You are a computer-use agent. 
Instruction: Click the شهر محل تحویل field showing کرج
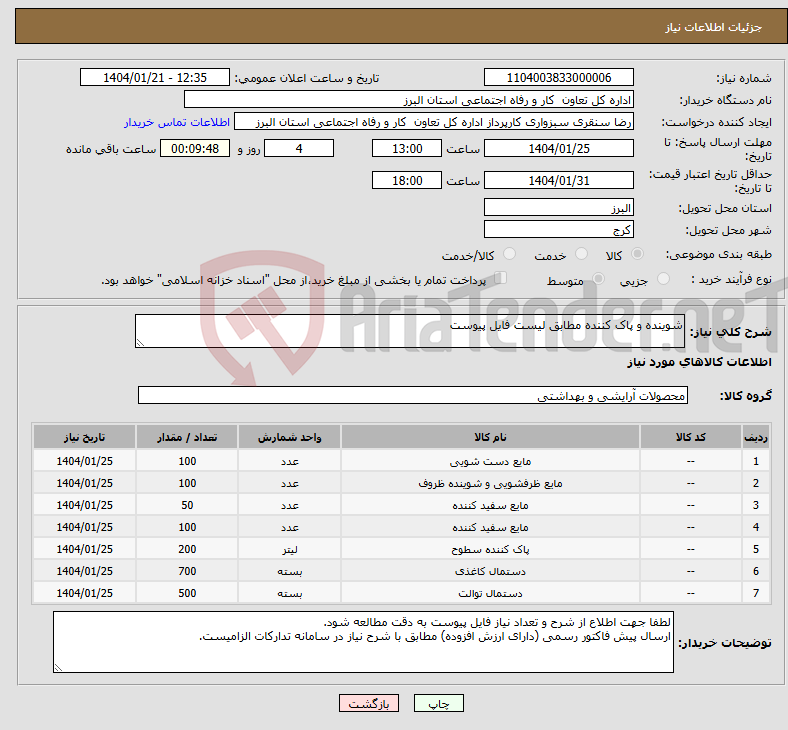coord(558,230)
